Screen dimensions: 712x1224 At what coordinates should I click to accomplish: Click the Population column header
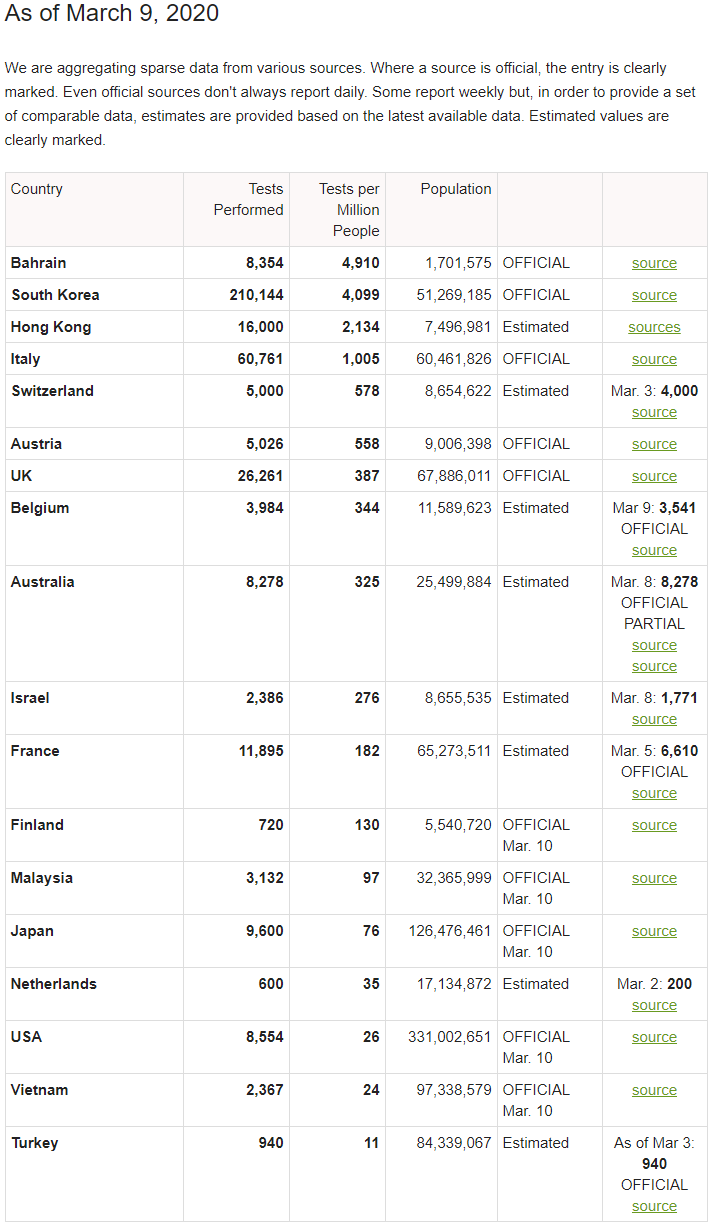pos(455,189)
